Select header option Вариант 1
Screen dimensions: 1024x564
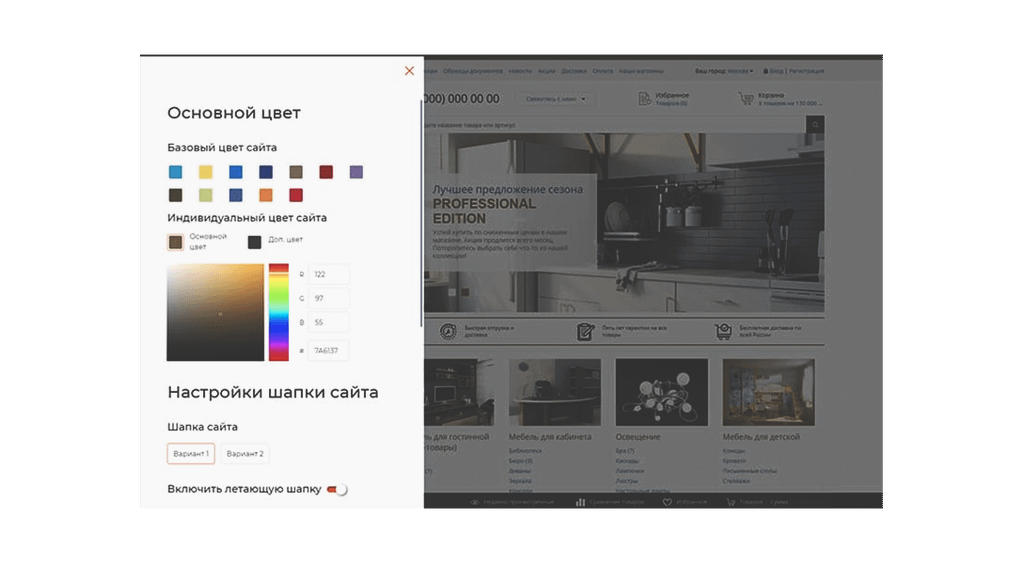coord(191,454)
